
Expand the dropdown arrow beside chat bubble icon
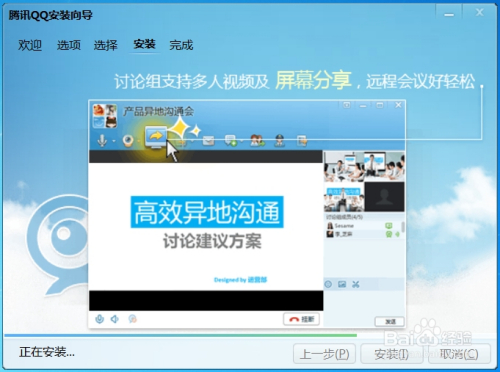pos(241,141)
